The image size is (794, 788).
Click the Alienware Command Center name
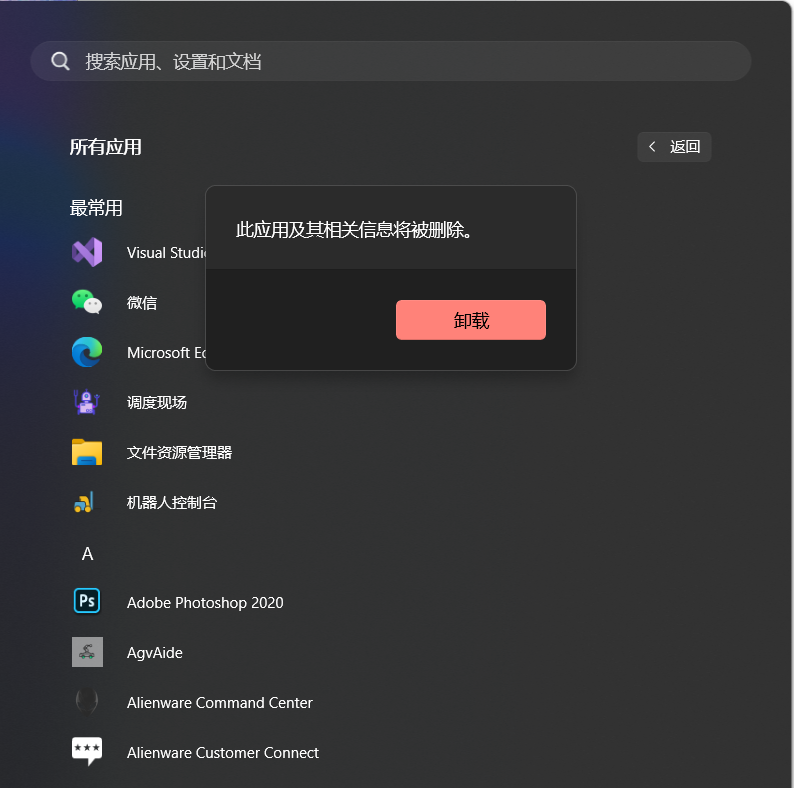click(x=220, y=702)
